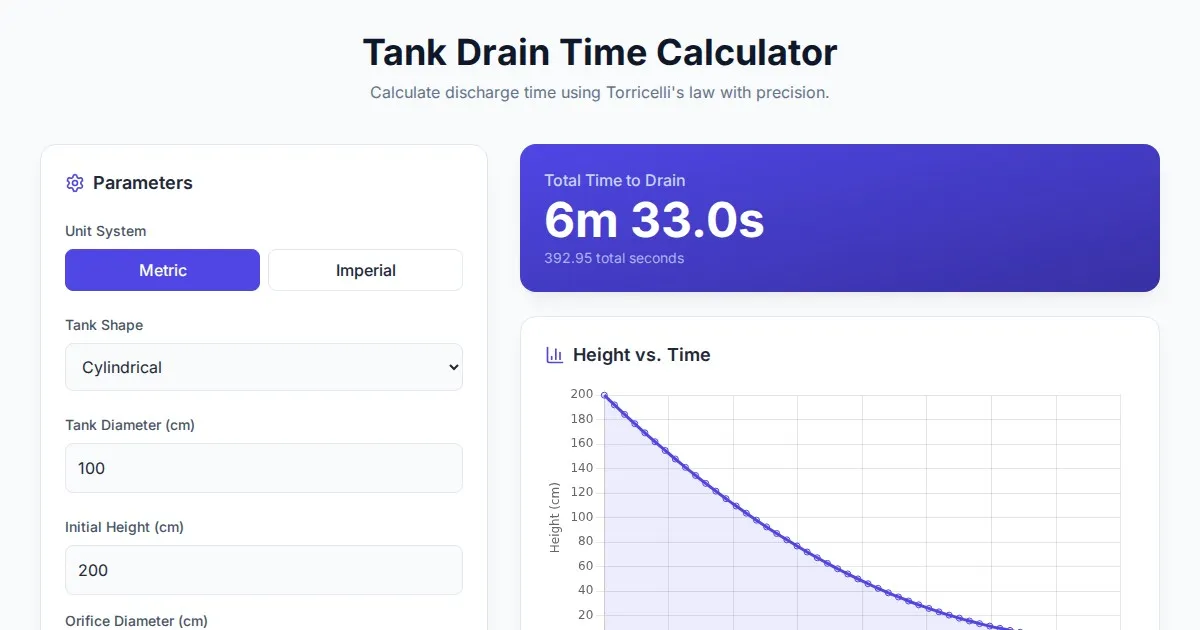
Task: Click the Height (cm) y-axis title
Action: click(x=555, y=517)
